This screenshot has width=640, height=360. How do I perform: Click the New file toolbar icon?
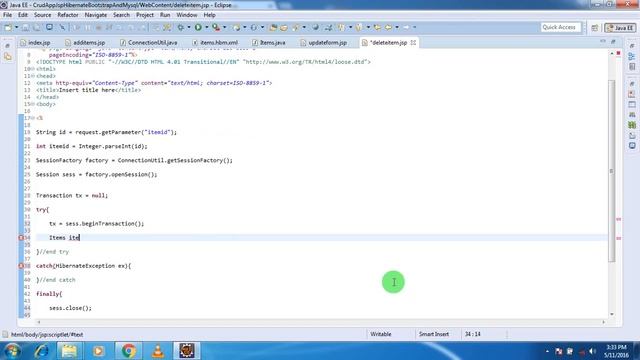8,27
